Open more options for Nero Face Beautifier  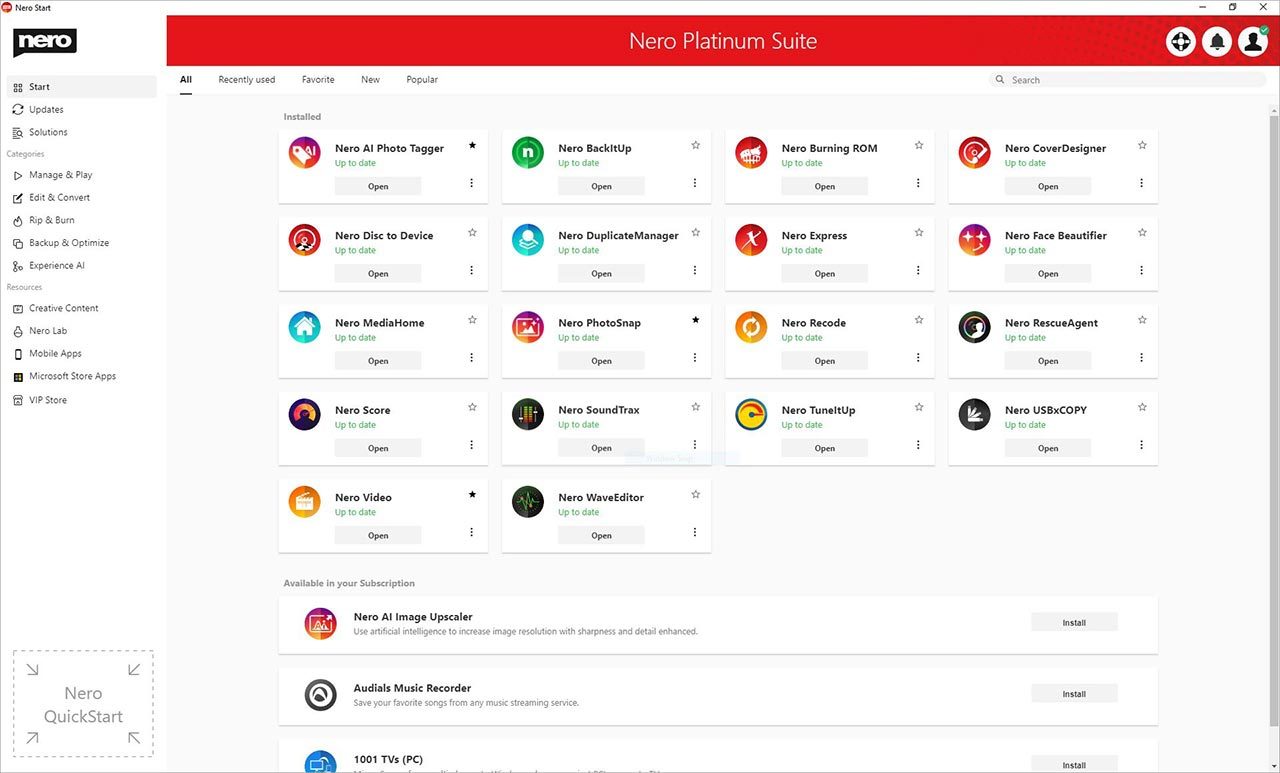(x=1142, y=270)
